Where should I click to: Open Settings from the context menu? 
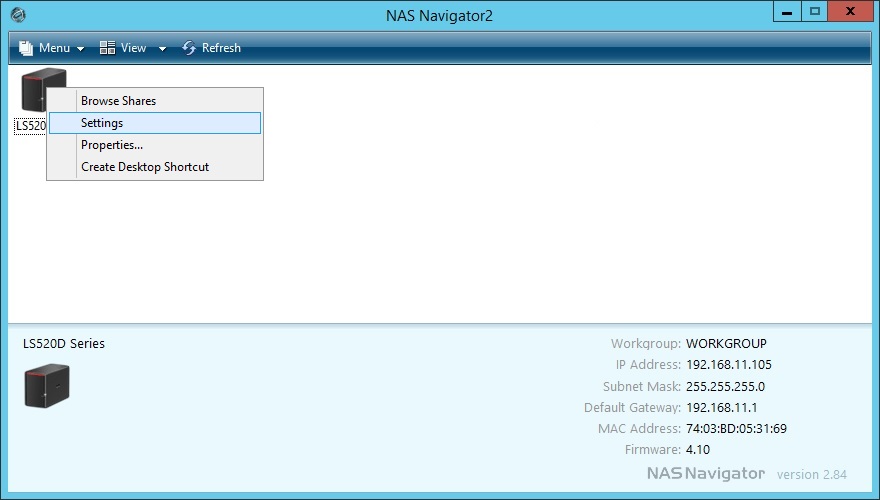[102, 123]
